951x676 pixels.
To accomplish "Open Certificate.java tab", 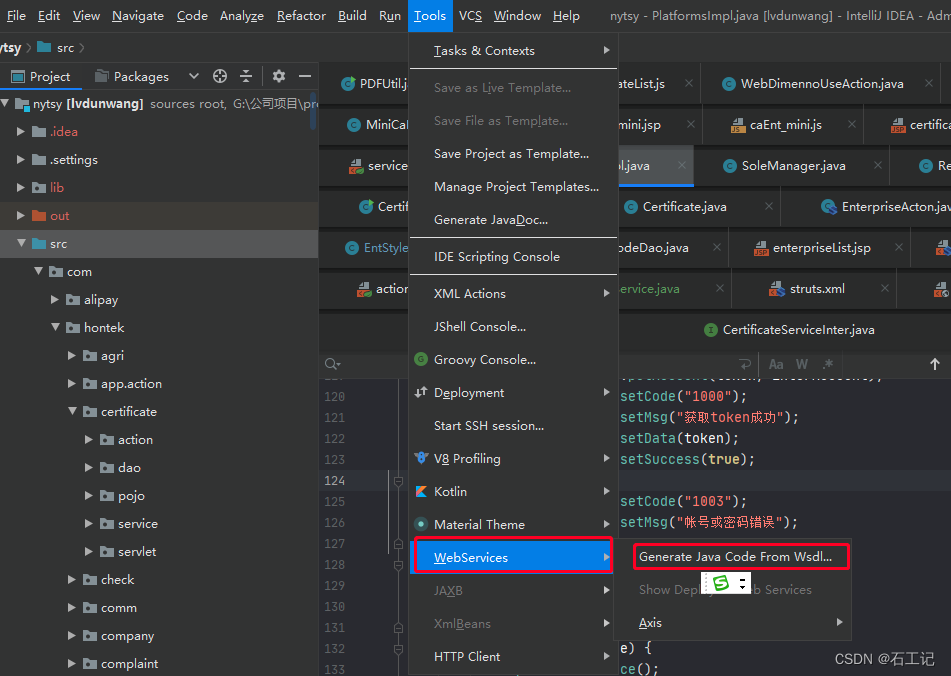I will tap(684, 207).
